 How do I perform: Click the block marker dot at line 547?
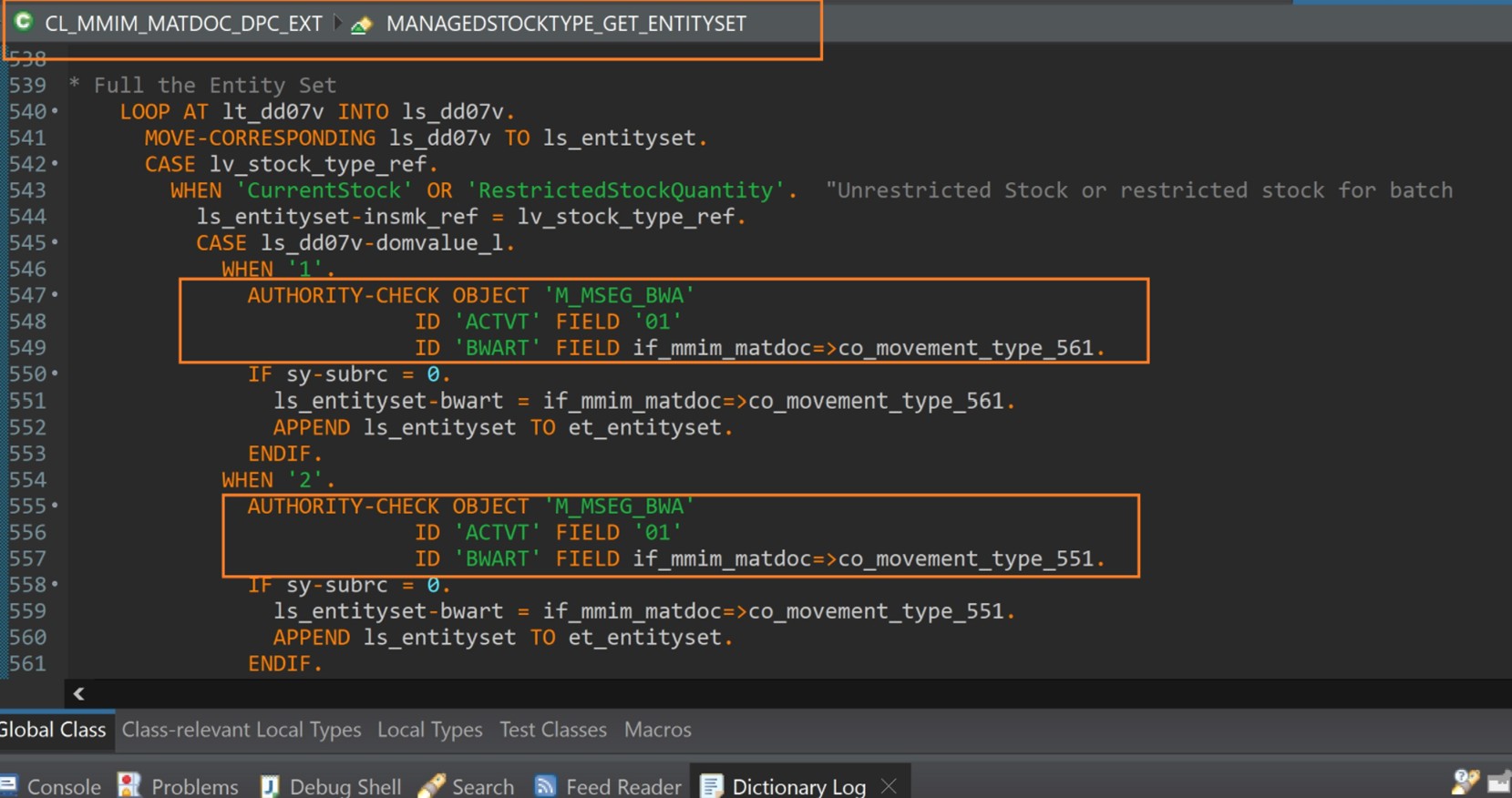click(55, 295)
